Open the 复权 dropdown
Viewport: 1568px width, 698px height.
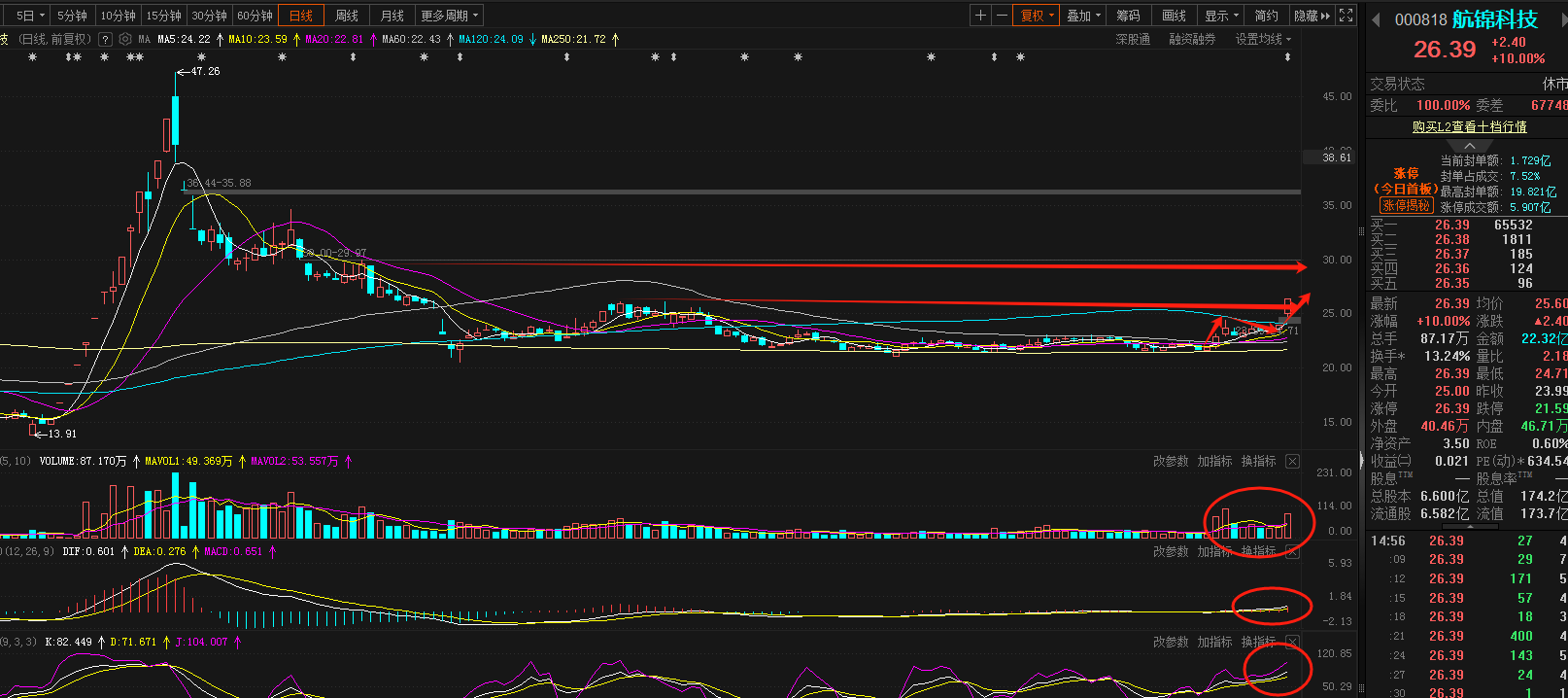(1038, 16)
